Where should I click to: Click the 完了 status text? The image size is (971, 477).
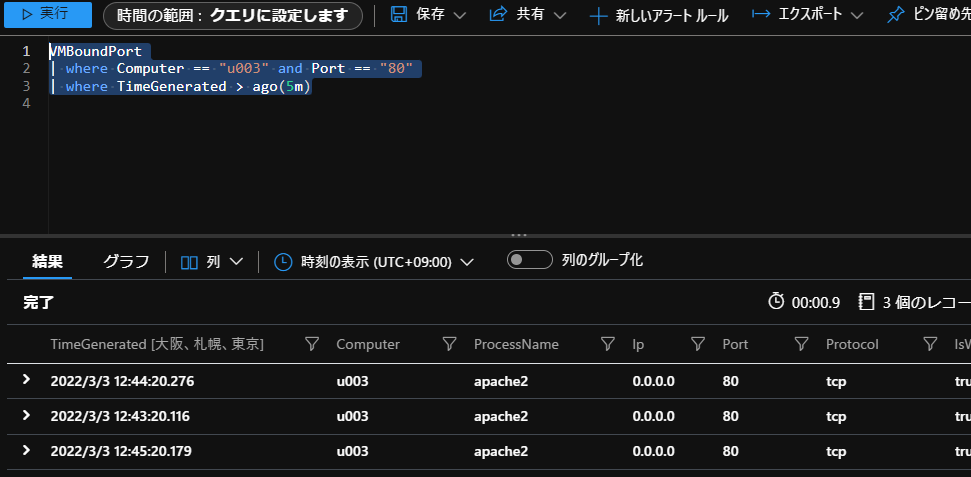click(39, 302)
